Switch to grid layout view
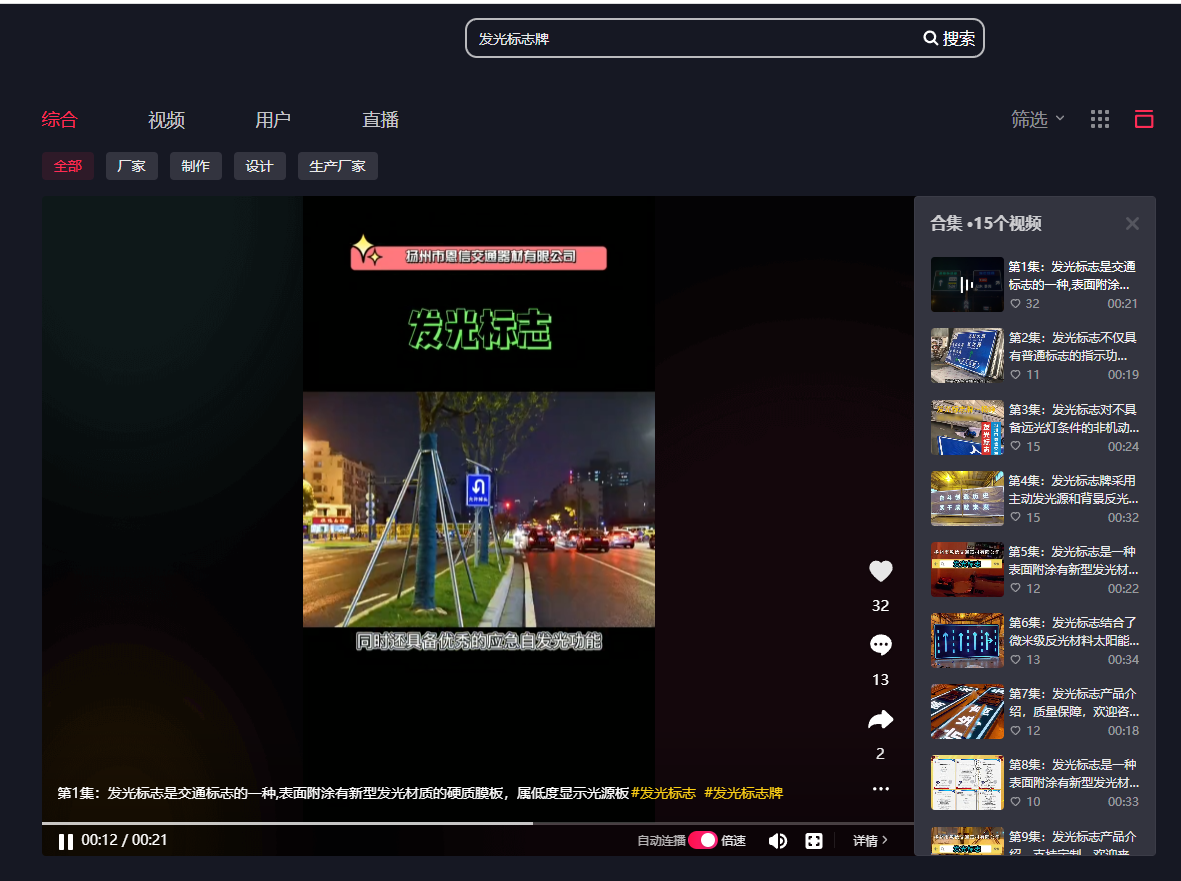The height and width of the screenshot is (881, 1181). click(1100, 120)
